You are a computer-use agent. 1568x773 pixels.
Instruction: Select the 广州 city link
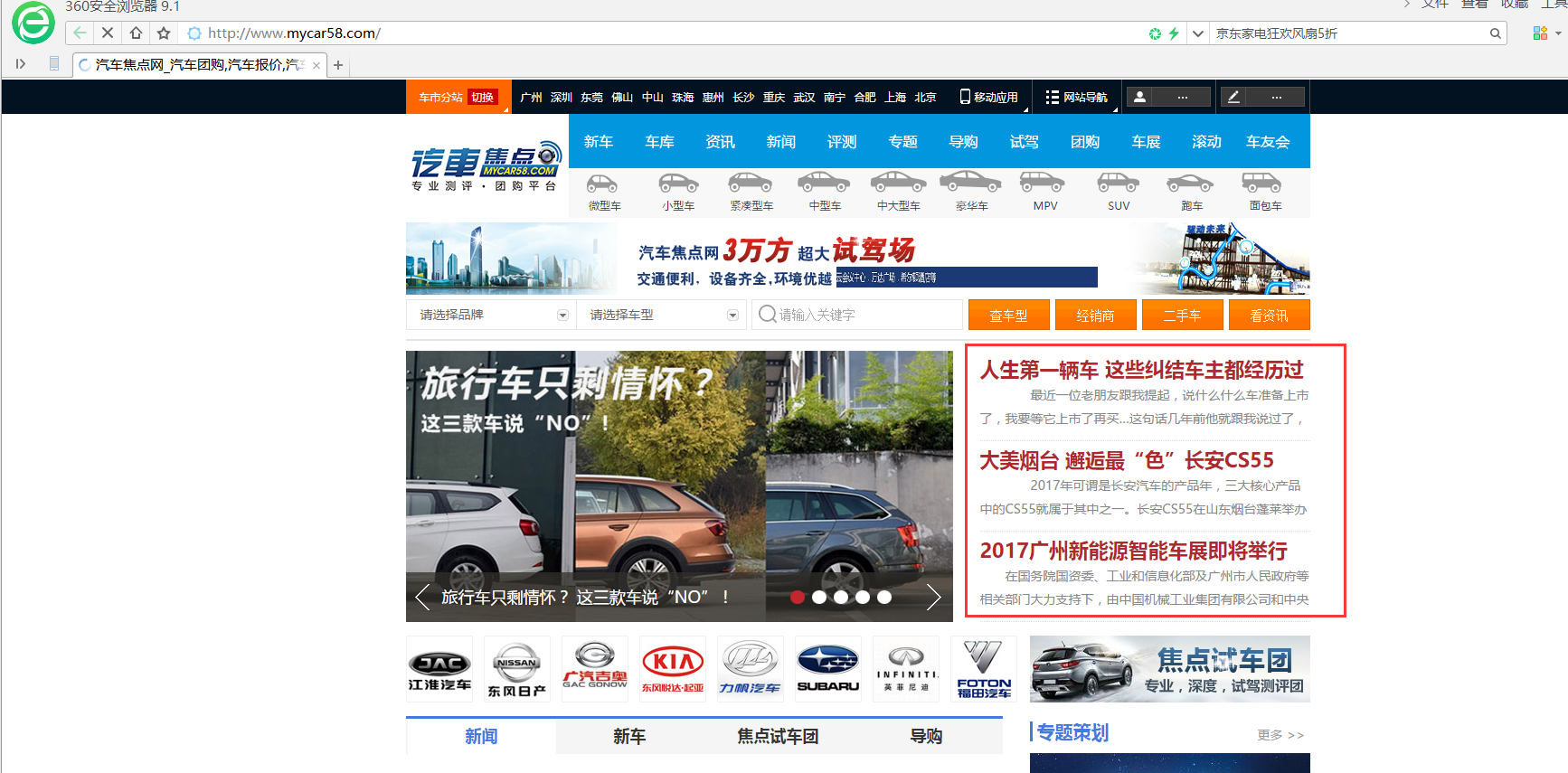click(531, 97)
